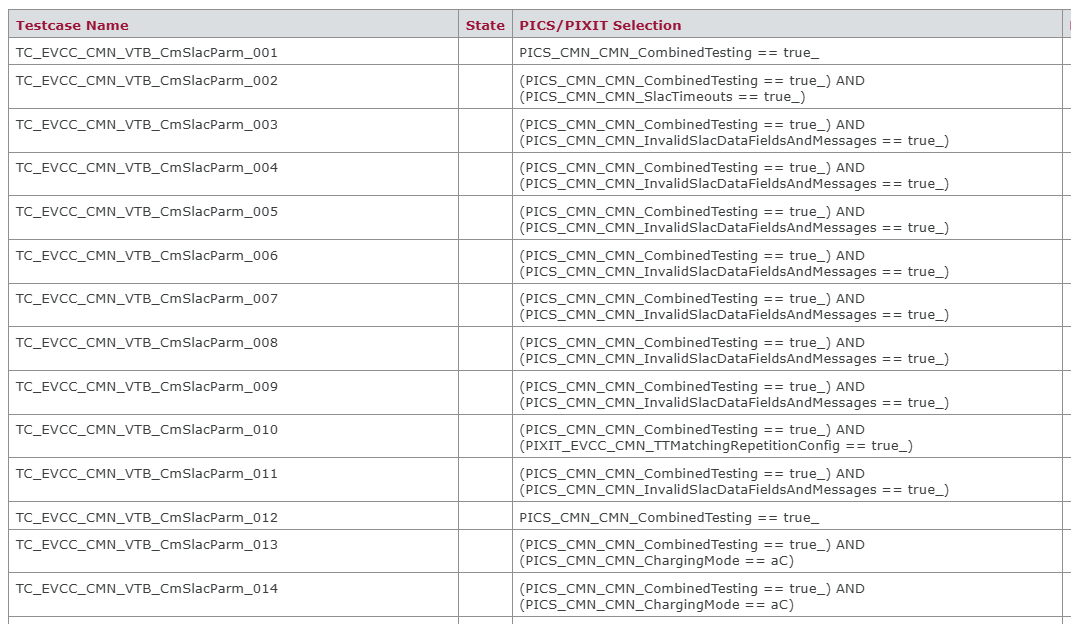1071x624 pixels.
Task: Click the State cell for CmSlacParm_004
Action: pyautogui.click(x=485, y=175)
